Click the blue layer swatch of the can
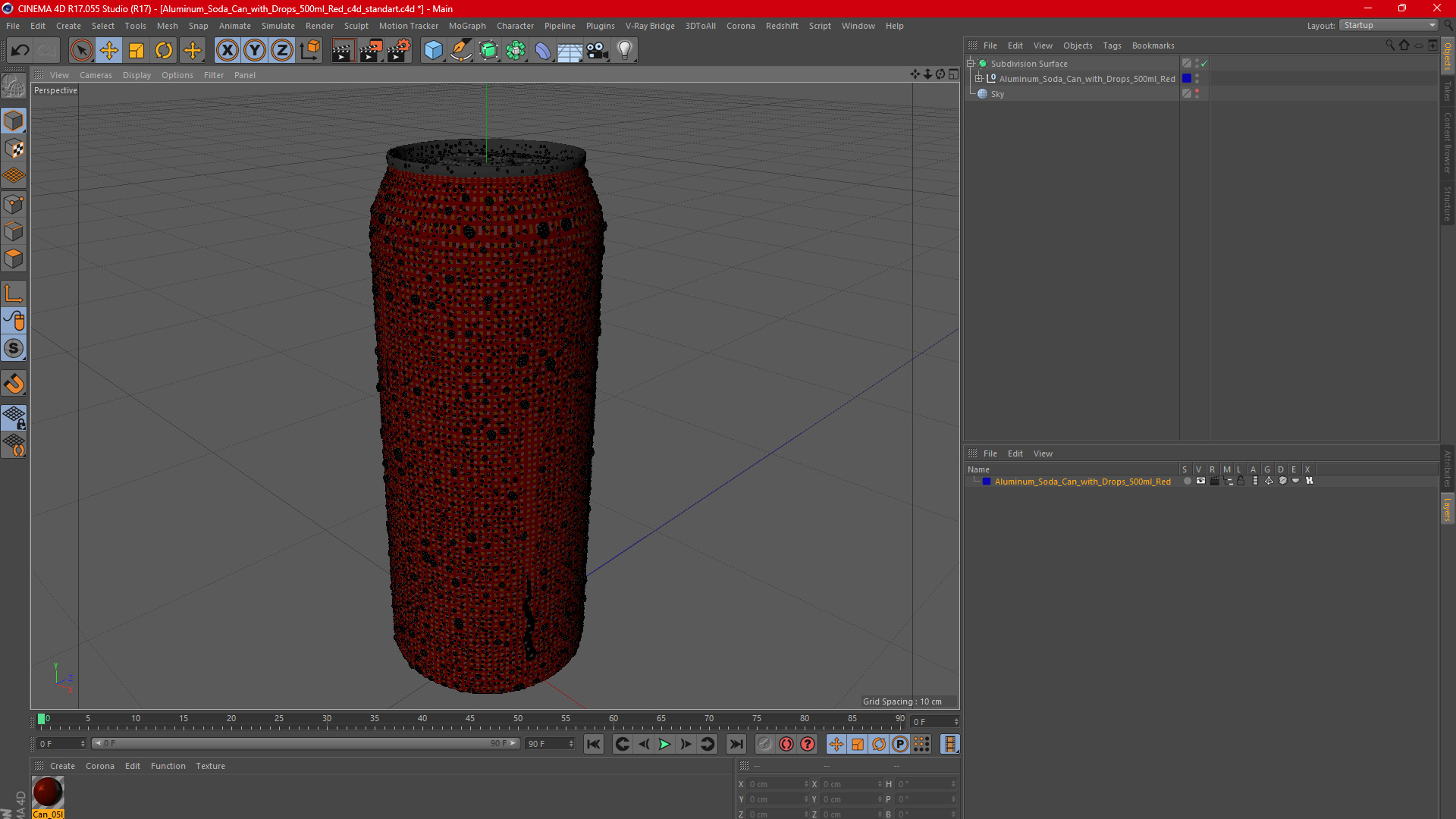Image resolution: width=1456 pixels, height=819 pixels. pos(1187,78)
